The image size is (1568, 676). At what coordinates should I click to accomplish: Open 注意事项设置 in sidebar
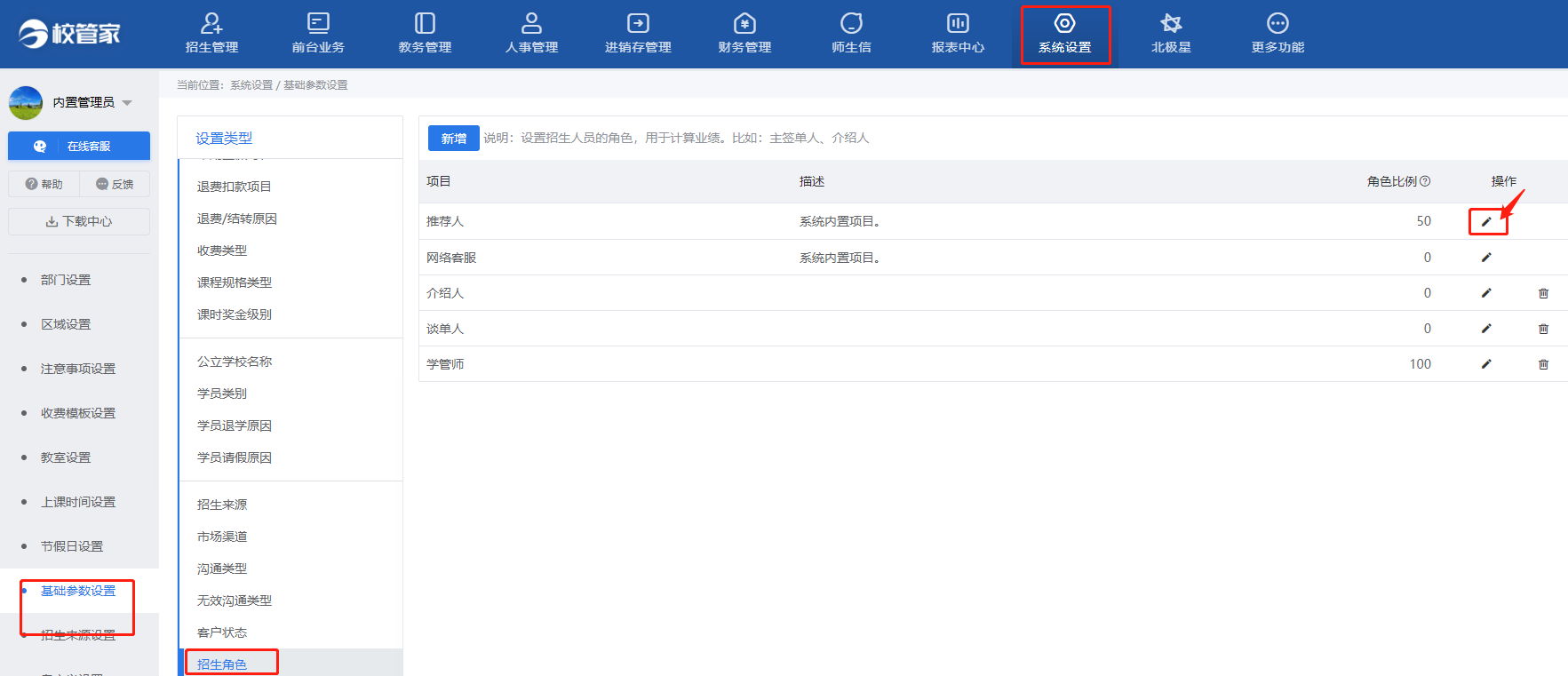tap(78, 369)
